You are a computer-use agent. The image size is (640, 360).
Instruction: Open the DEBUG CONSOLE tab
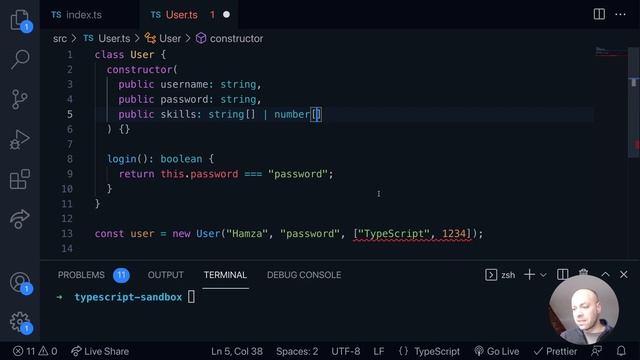pos(304,275)
